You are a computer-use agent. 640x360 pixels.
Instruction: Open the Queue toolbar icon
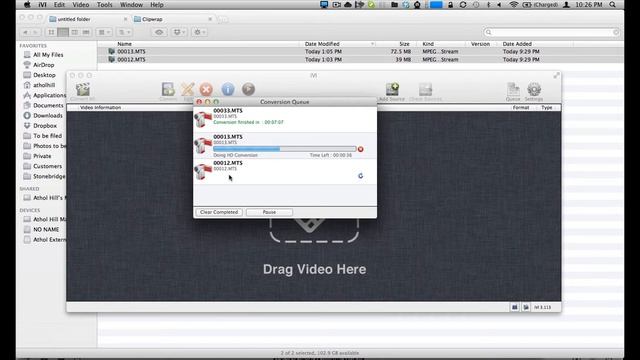(x=513, y=89)
